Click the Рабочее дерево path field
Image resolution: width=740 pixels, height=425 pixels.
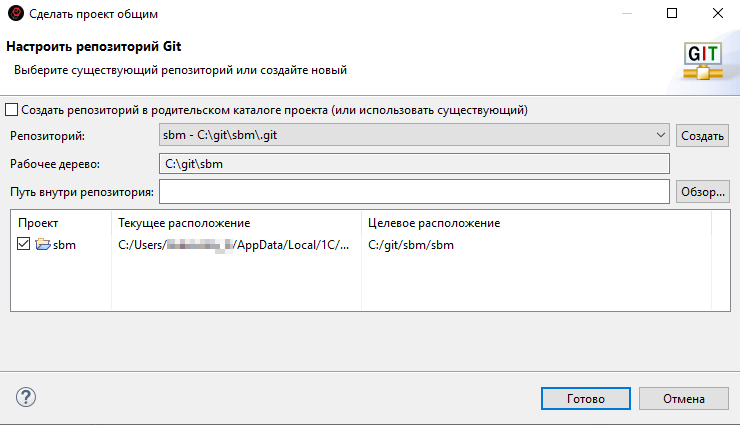(x=413, y=163)
